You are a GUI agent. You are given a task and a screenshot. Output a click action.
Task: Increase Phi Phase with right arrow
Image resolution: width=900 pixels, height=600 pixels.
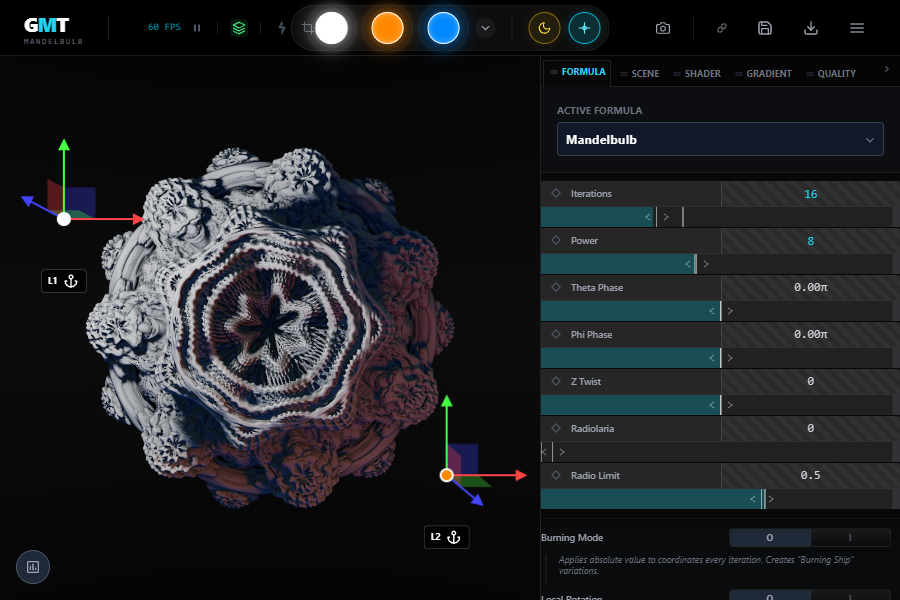(730, 358)
